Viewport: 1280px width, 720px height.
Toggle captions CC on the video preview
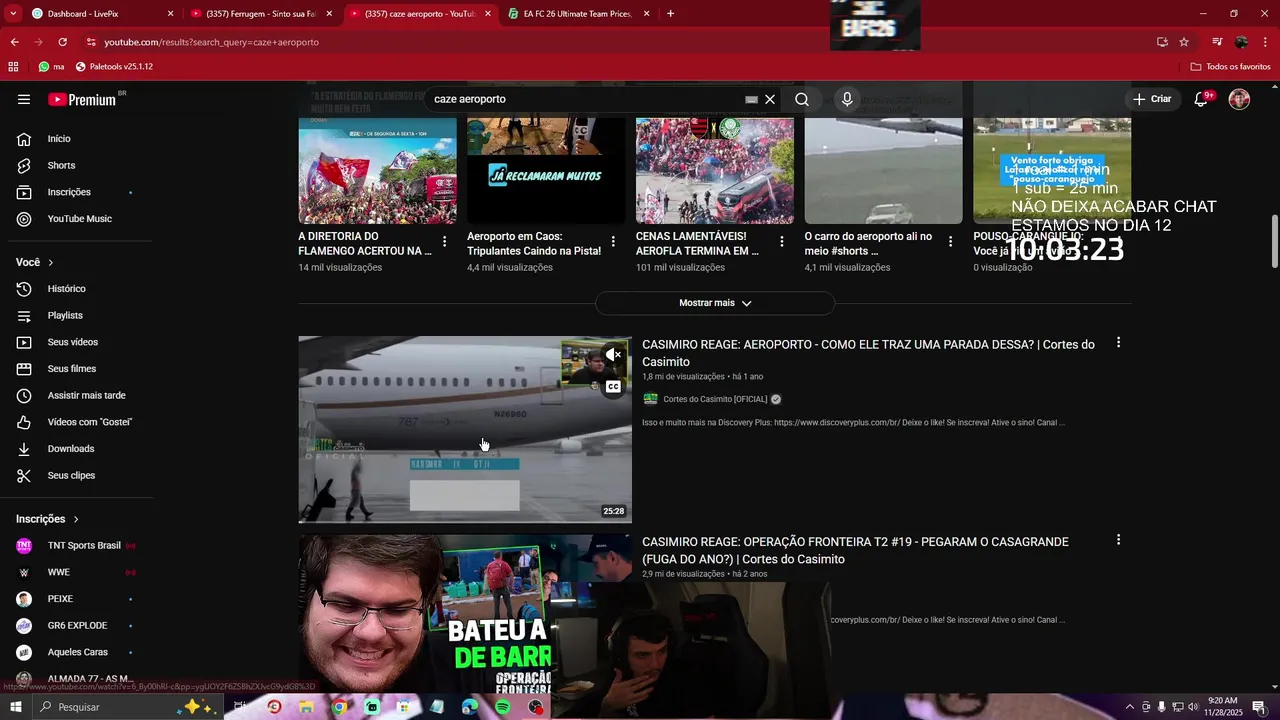[x=613, y=387]
